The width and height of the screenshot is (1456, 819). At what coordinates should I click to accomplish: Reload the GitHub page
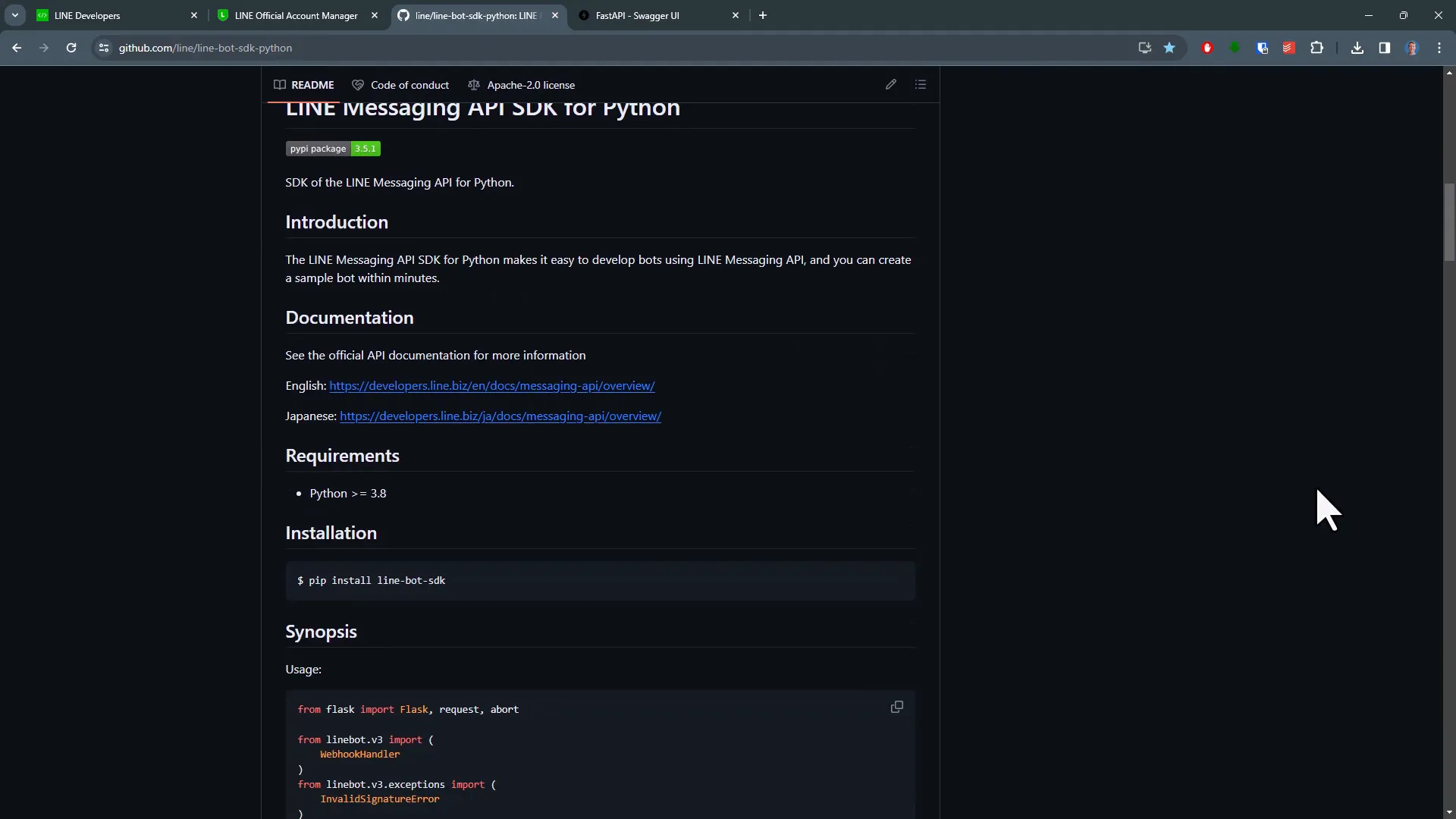[71, 48]
